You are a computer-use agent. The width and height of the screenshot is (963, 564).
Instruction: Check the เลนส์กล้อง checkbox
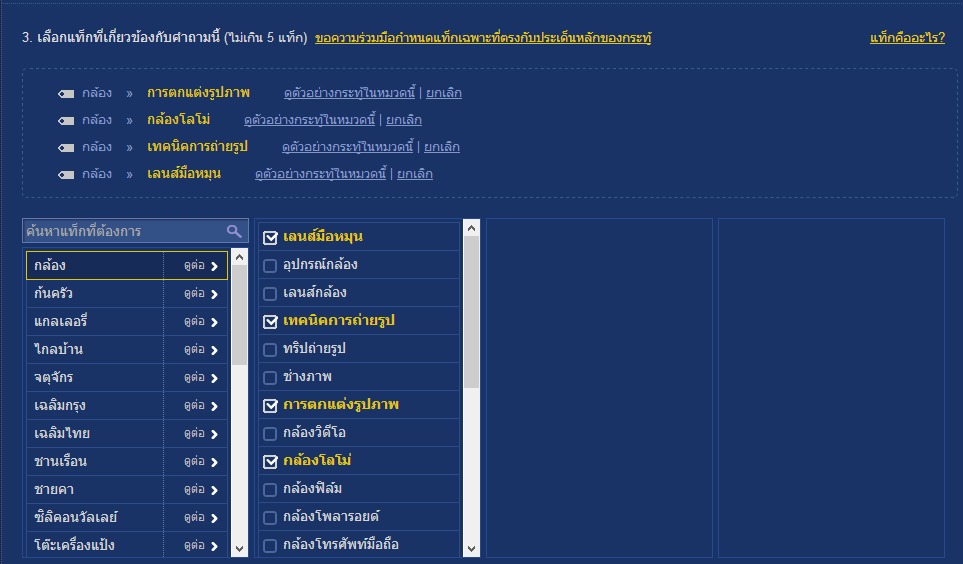tap(270, 294)
